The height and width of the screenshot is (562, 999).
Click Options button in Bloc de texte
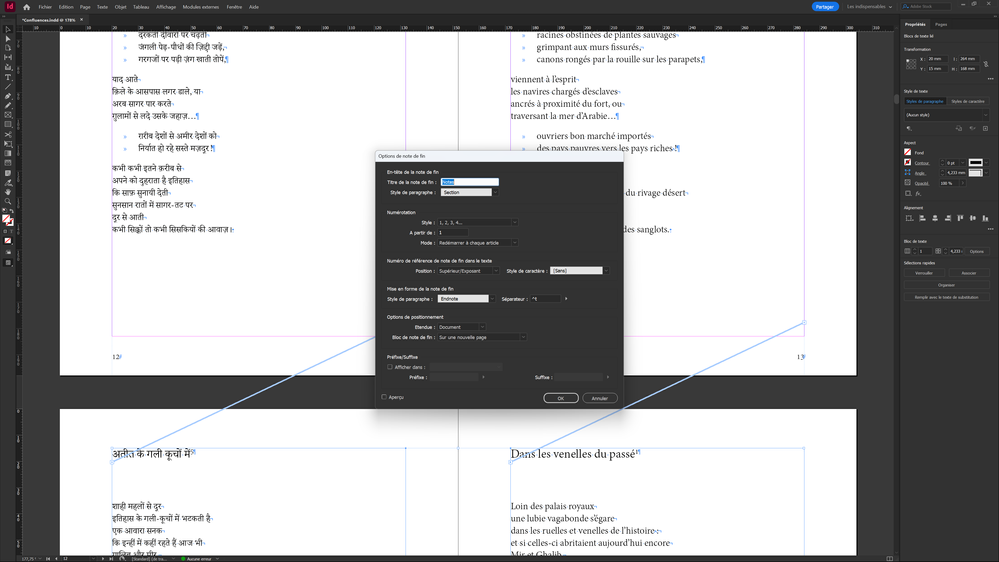point(977,251)
